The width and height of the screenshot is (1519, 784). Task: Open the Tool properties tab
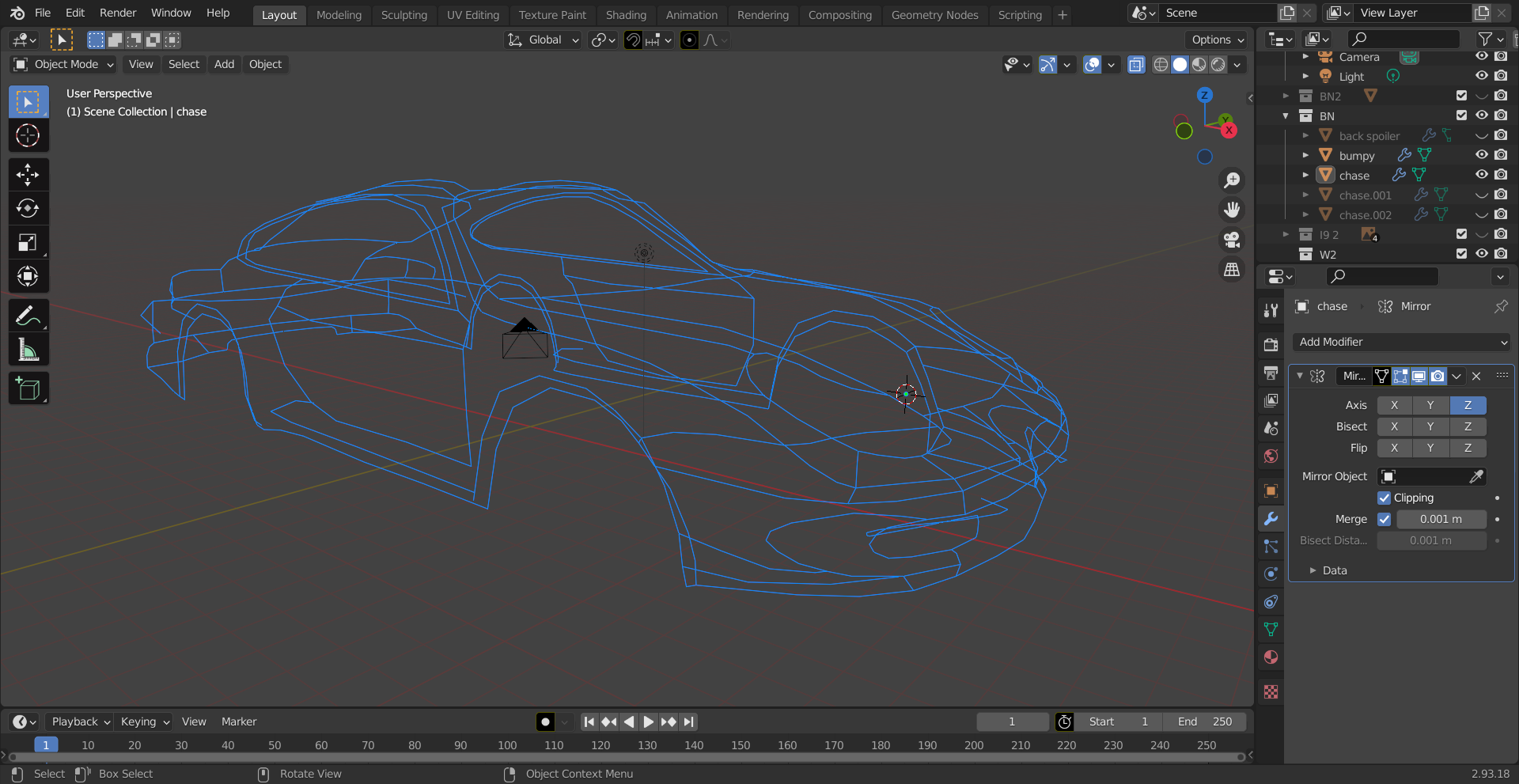click(1271, 310)
